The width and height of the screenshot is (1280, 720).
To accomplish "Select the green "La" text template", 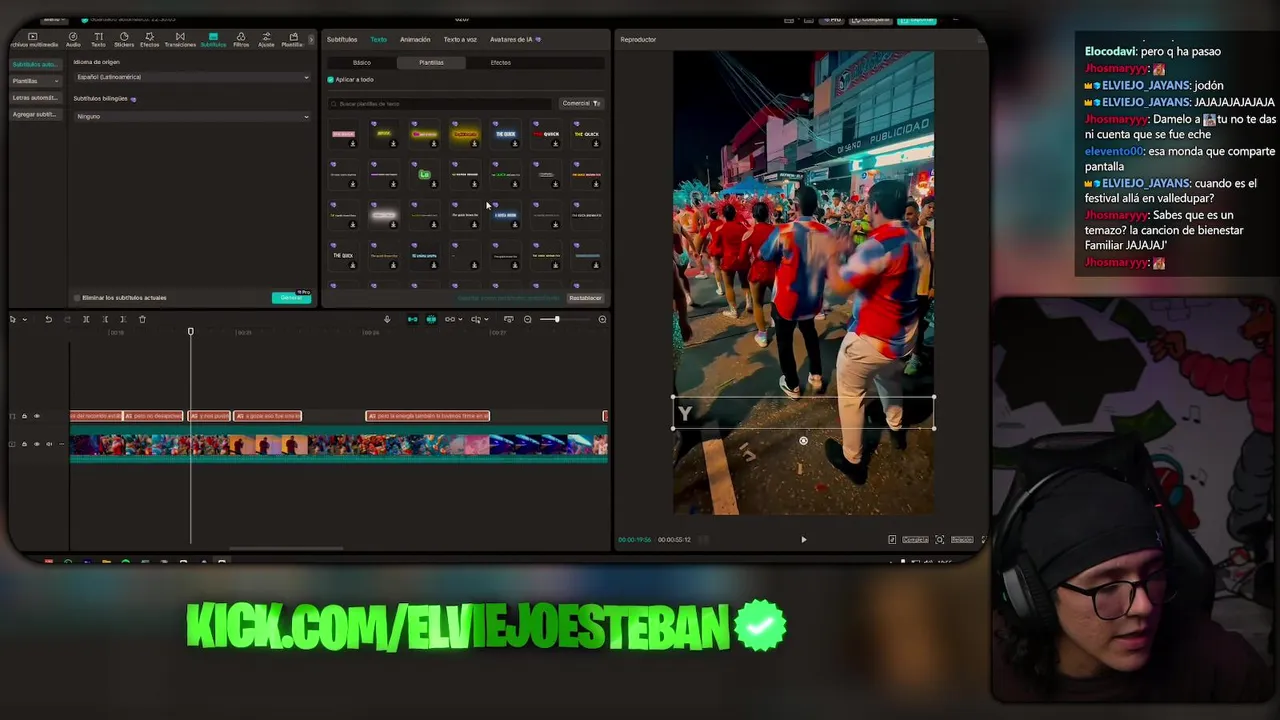I will [x=424, y=174].
